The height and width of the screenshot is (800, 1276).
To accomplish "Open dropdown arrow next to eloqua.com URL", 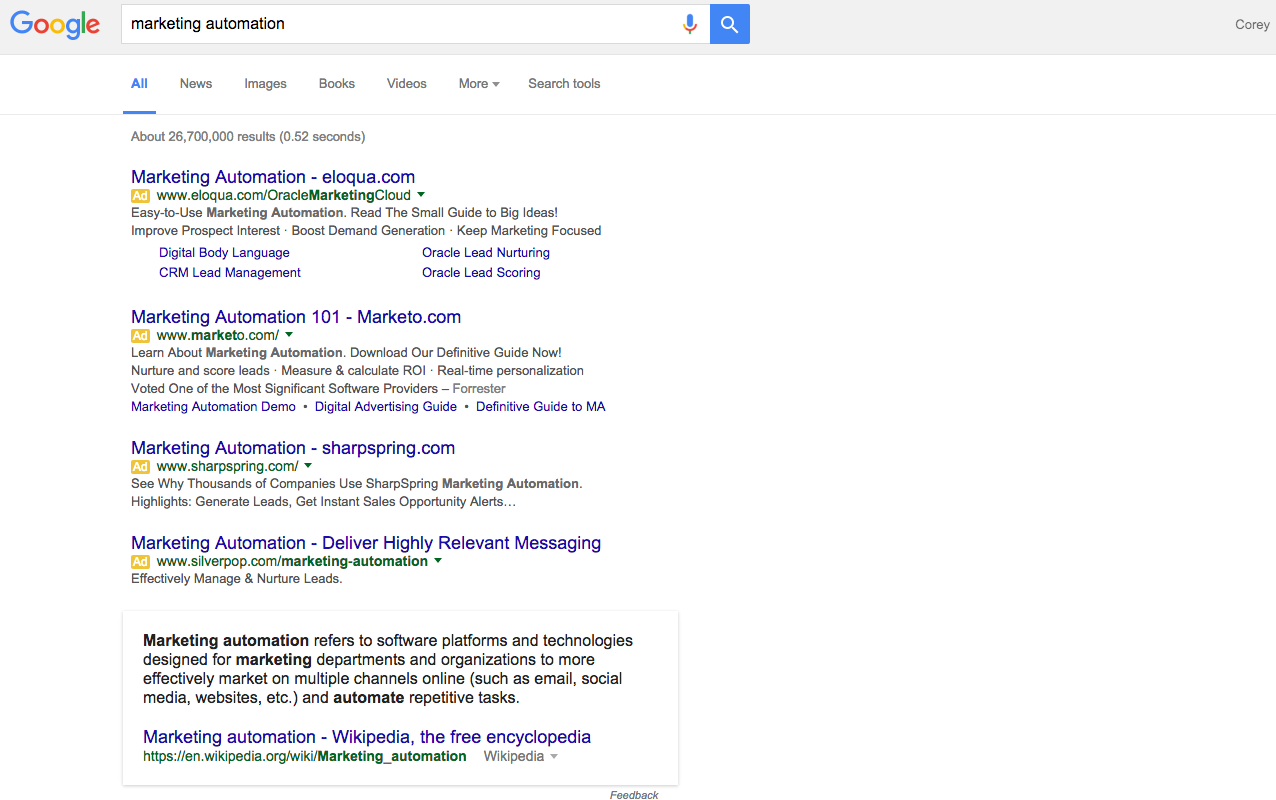I will pos(421,195).
